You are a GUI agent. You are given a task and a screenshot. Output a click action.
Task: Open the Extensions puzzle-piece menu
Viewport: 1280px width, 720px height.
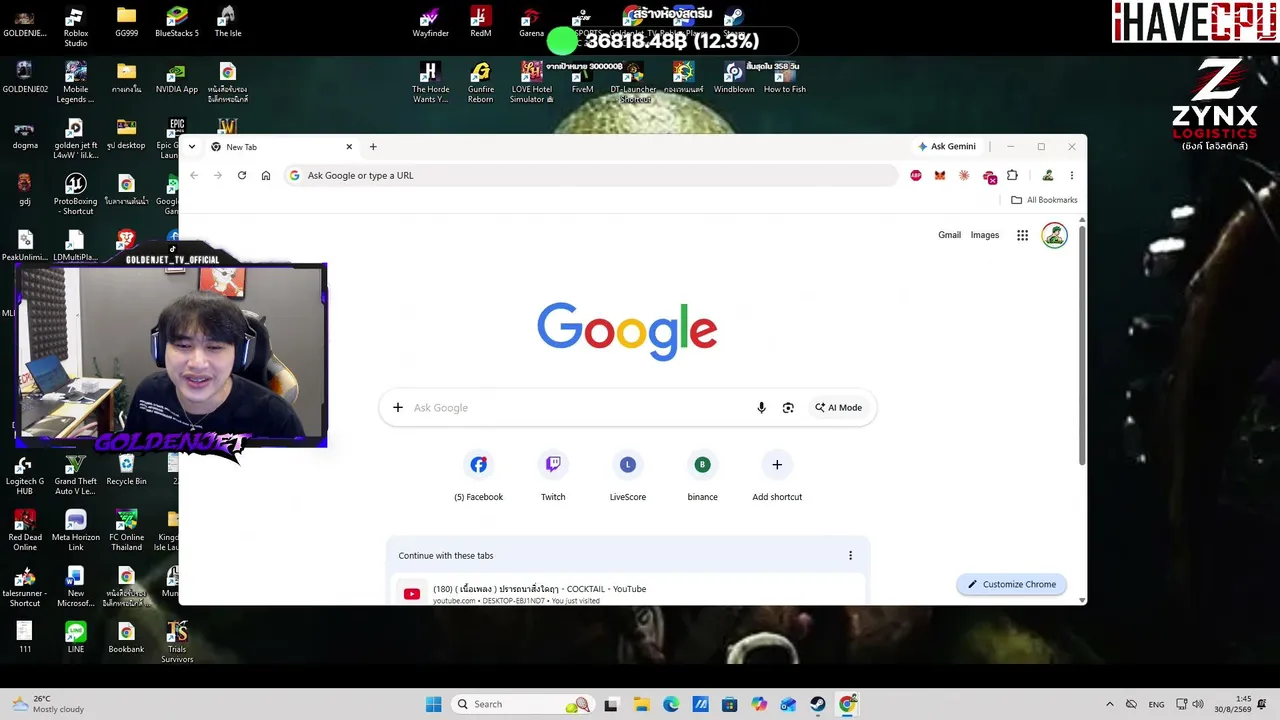[x=1012, y=176]
